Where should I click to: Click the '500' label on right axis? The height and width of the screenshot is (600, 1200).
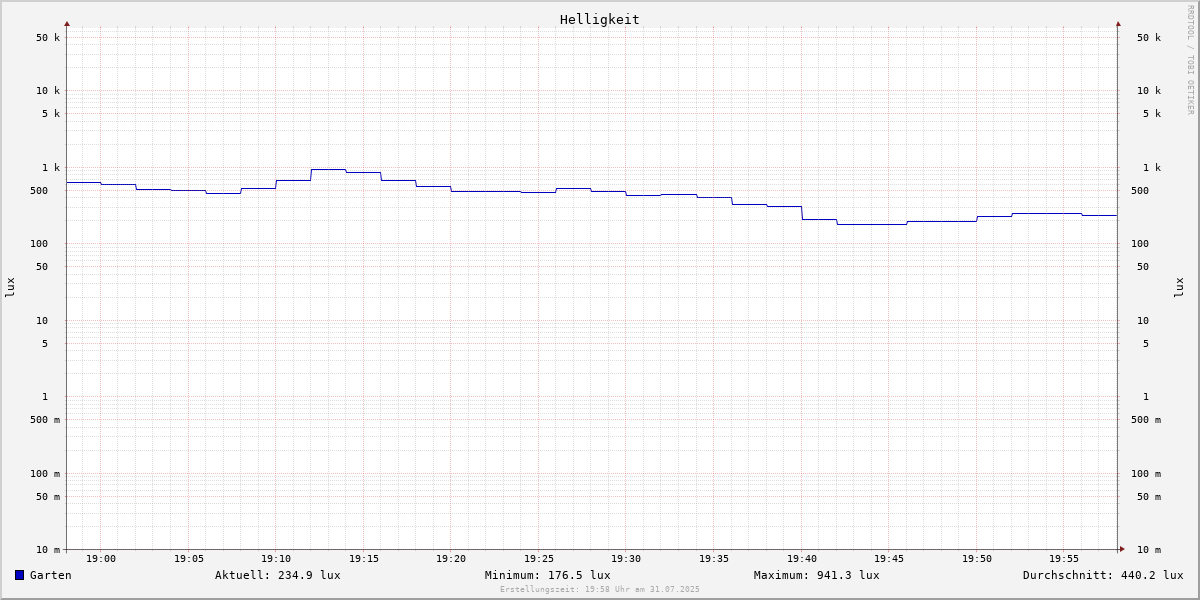(x=1140, y=191)
